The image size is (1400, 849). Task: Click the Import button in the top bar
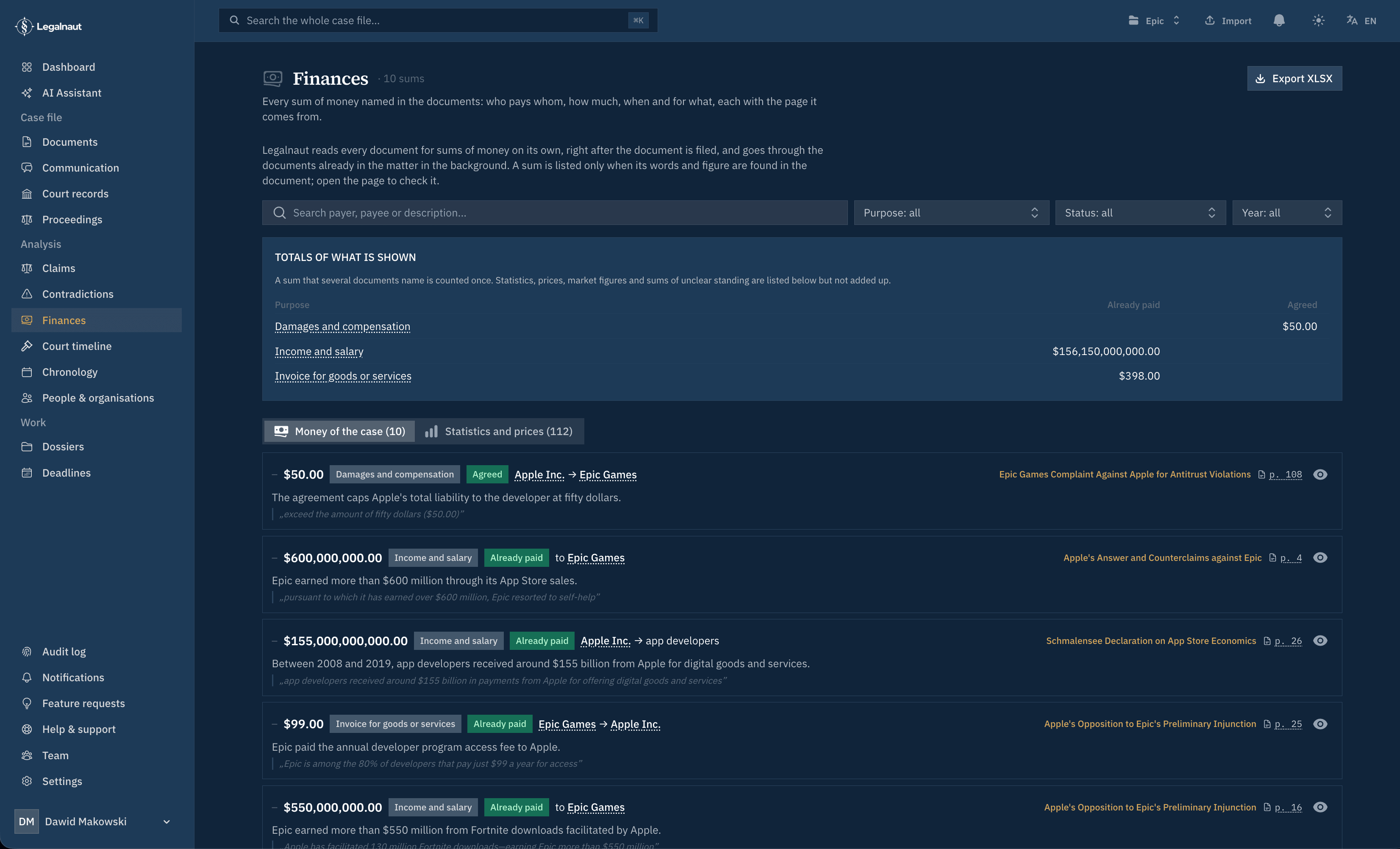(x=1228, y=20)
